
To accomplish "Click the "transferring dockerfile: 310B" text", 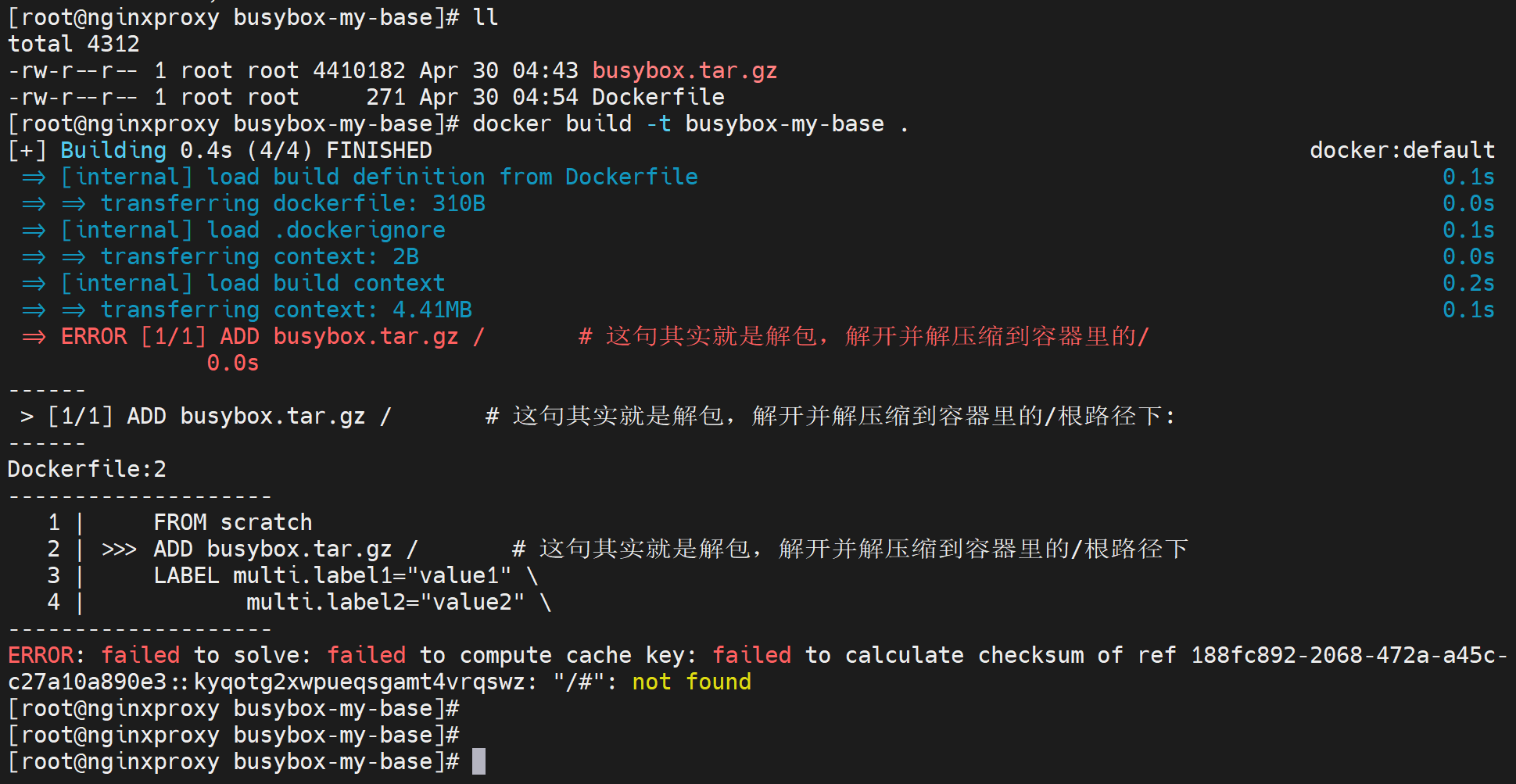I will click(292, 203).
